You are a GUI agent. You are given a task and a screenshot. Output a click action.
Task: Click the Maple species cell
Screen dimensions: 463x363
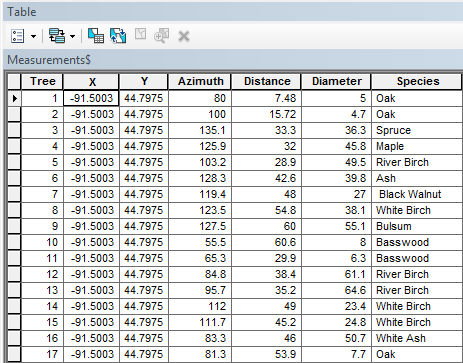click(x=417, y=146)
